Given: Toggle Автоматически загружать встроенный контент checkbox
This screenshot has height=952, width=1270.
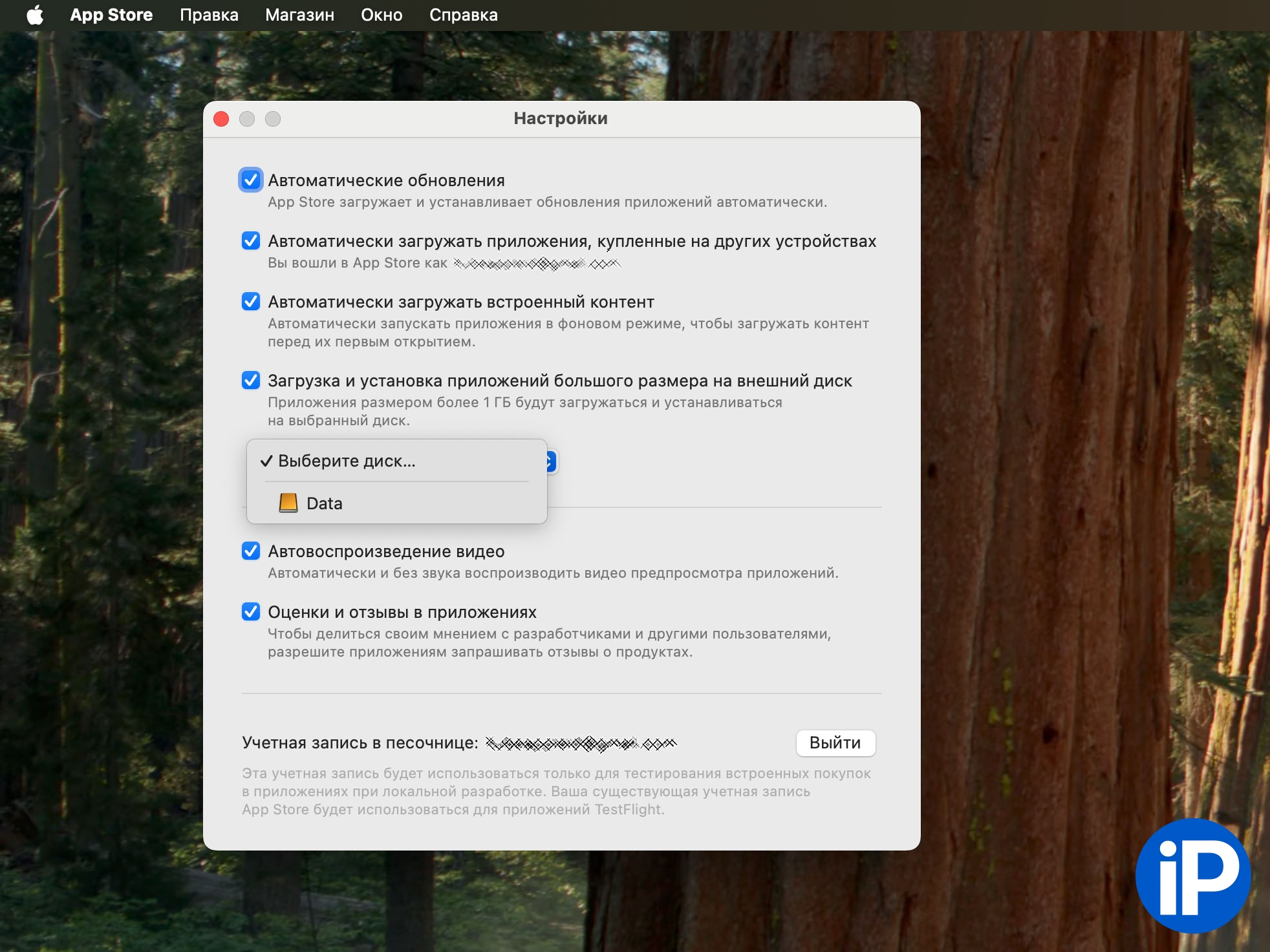Looking at the screenshot, I should point(251,302).
